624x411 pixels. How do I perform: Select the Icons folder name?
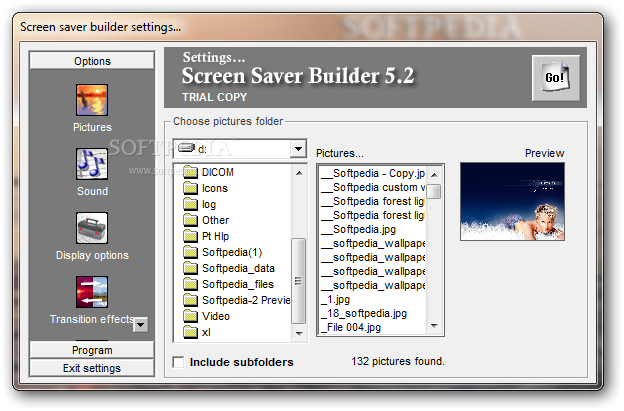pyautogui.click(x=215, y=188)
